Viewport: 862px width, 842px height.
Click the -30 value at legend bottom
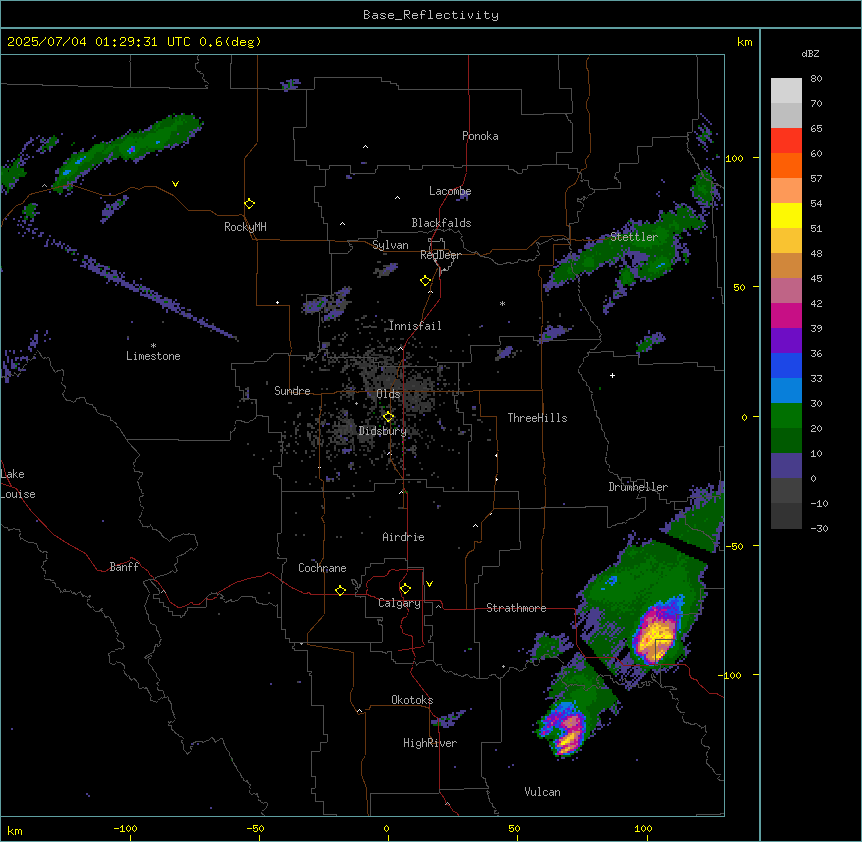(819, 528)
